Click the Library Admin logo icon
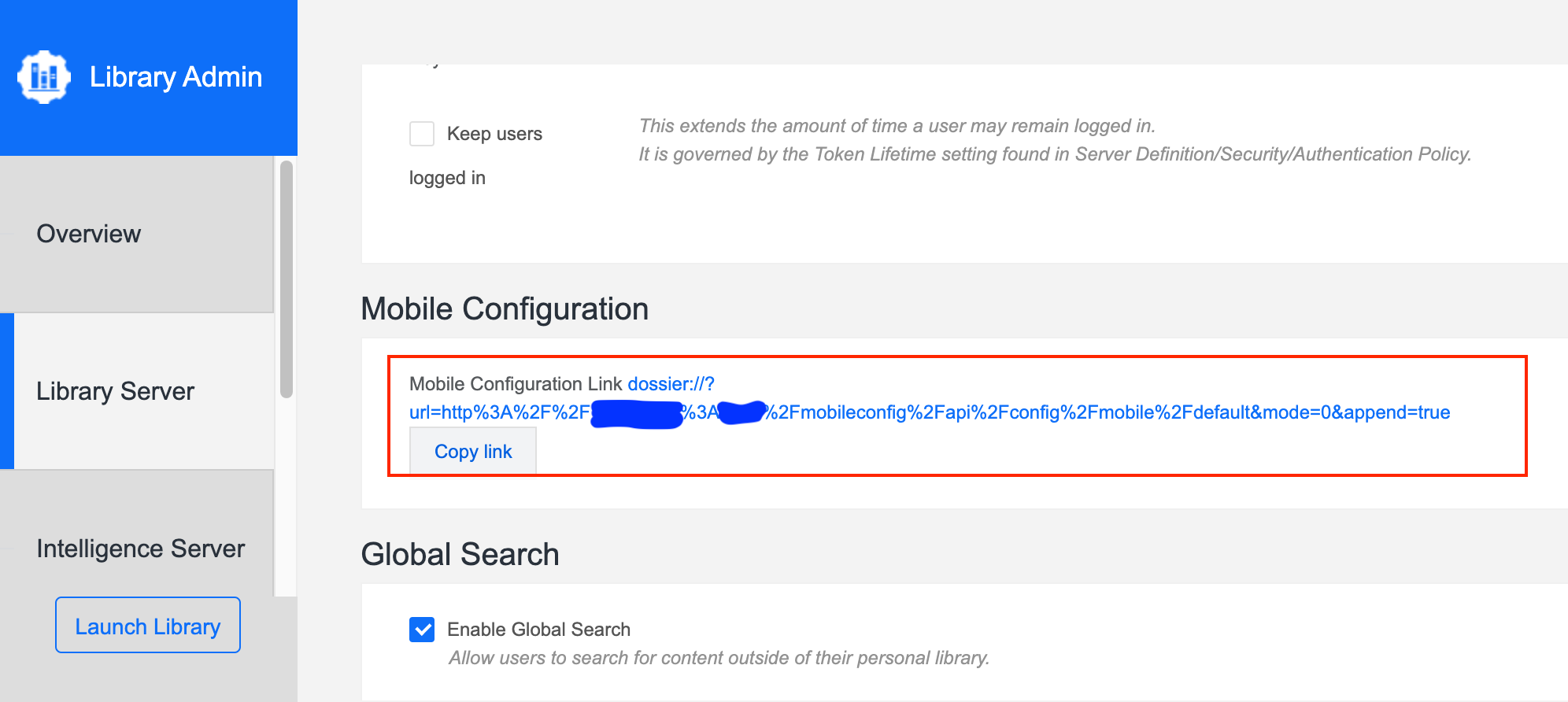 pos(44,77)
